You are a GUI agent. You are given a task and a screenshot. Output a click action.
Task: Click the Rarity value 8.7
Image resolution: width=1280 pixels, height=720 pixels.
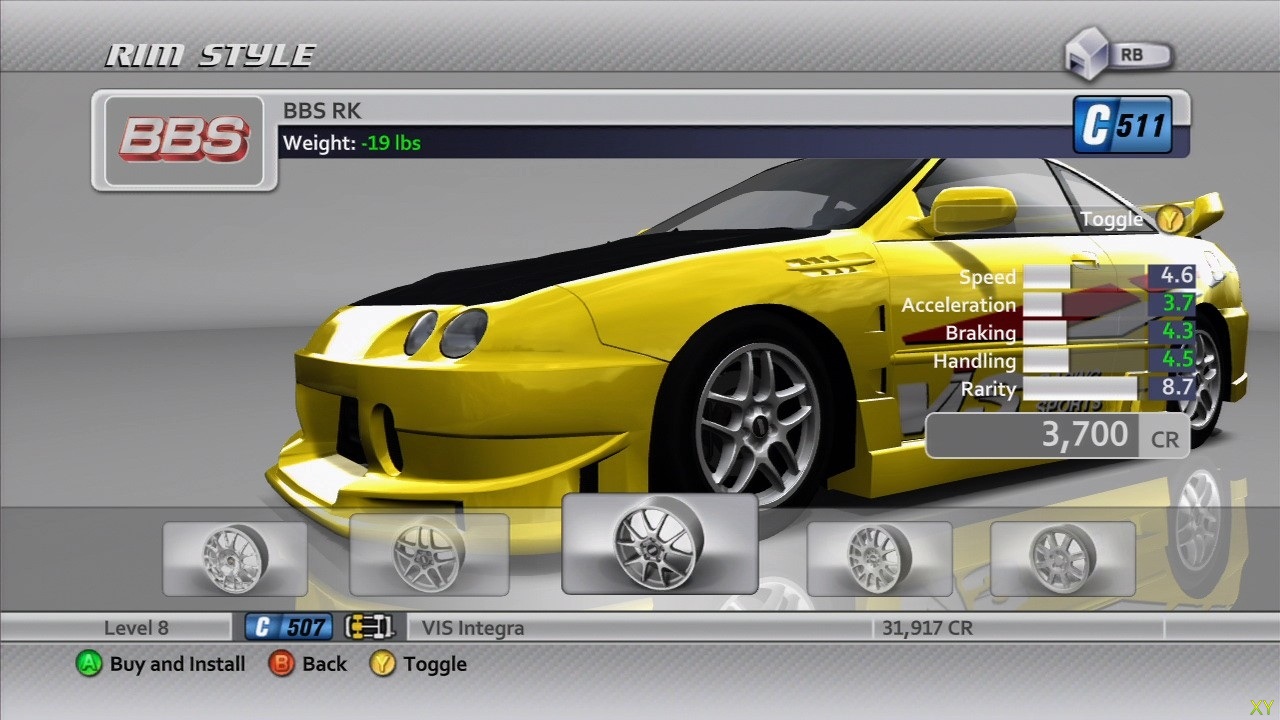pos(1177,389)
